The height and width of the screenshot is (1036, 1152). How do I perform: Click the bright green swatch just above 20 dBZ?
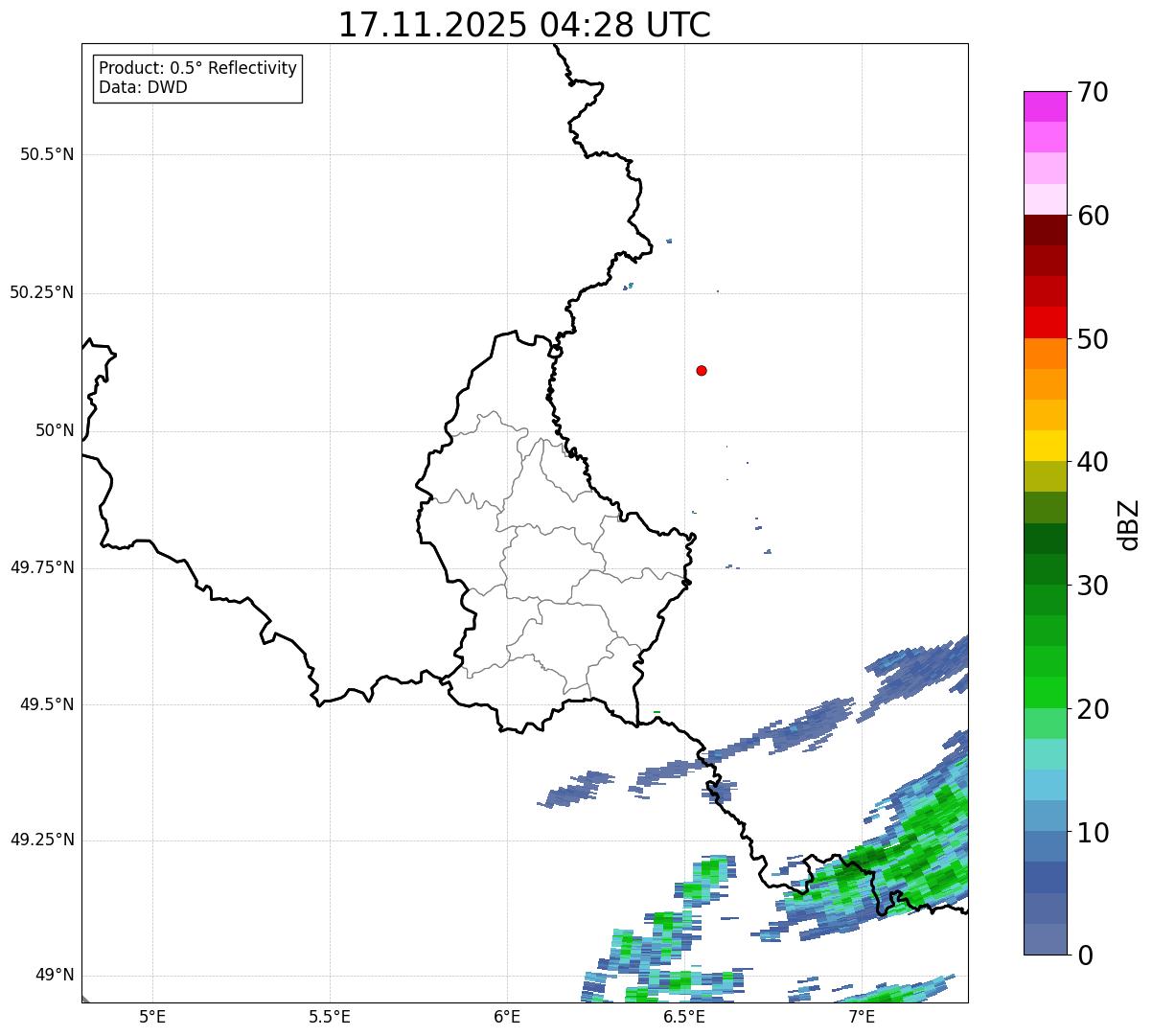coord(1045,693)
